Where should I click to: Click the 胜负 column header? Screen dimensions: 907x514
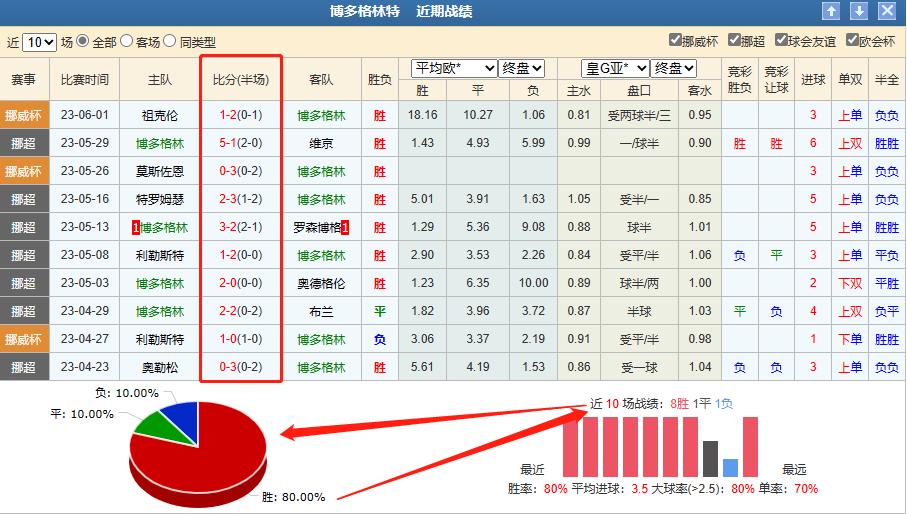click(x=379, y=79)
